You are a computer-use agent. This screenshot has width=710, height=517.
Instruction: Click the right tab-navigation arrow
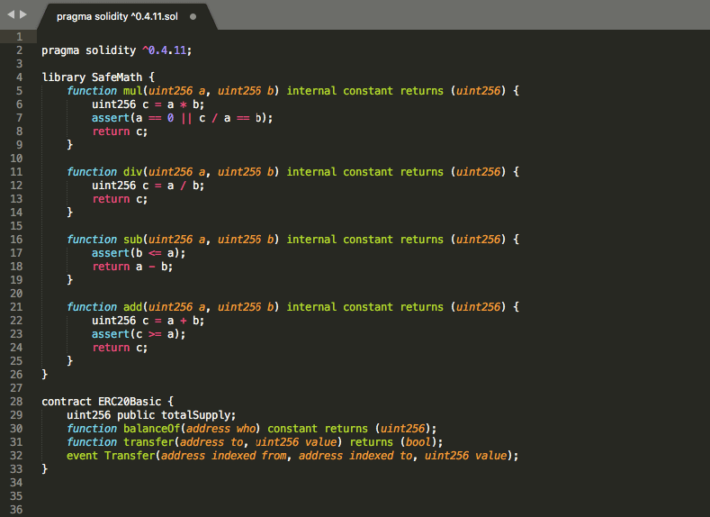click(x=24, y=15)
